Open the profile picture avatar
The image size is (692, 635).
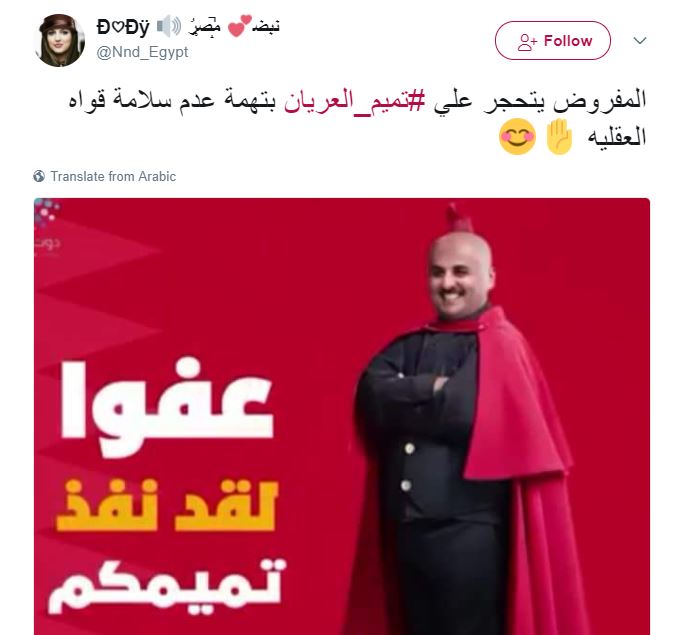pyautogui.click(x=59, y=41)
